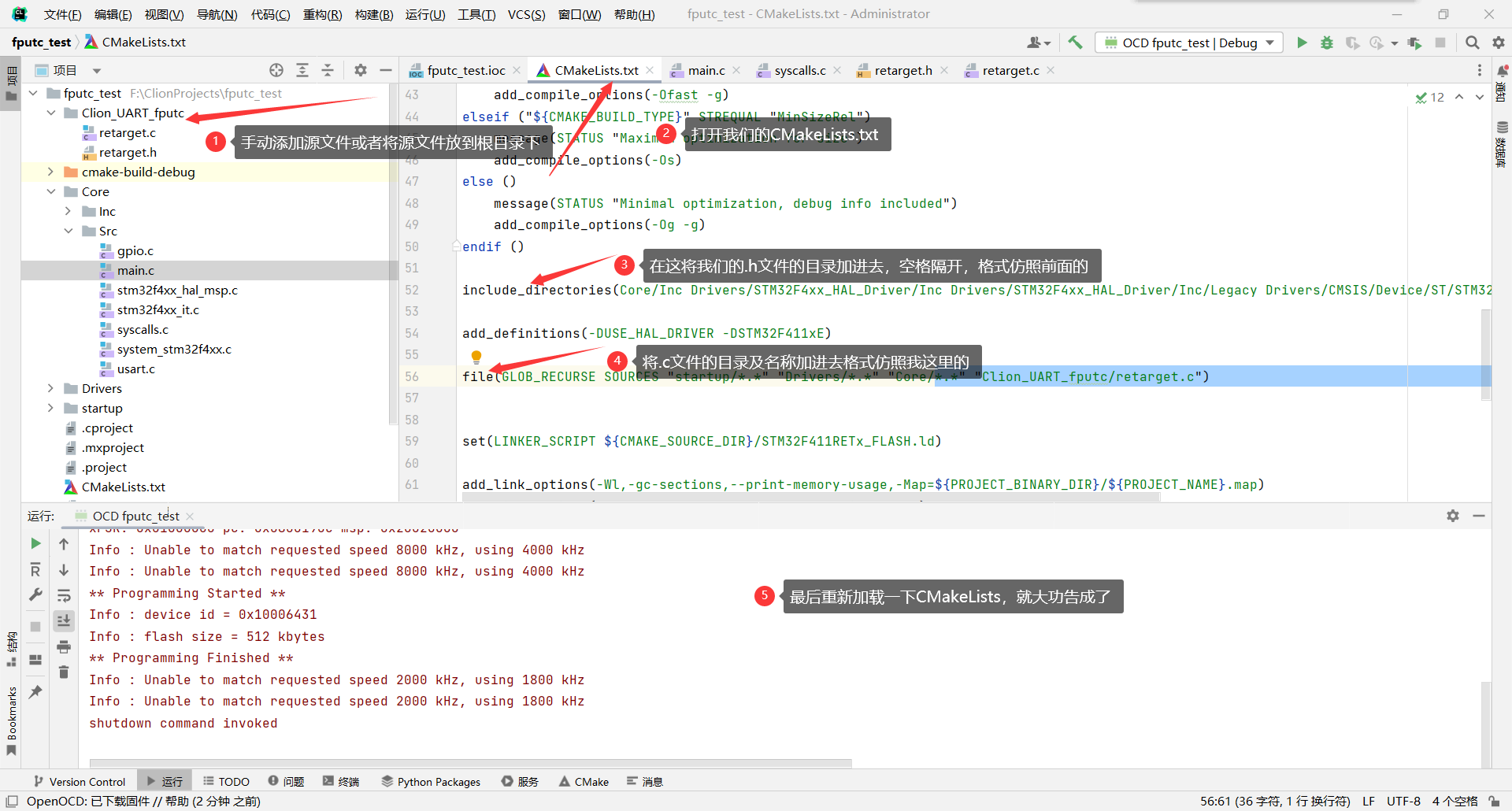The image size is (1512, 811).
Task: Click the run console horizontal scrollbar
Action: click(x=470, y=762)
